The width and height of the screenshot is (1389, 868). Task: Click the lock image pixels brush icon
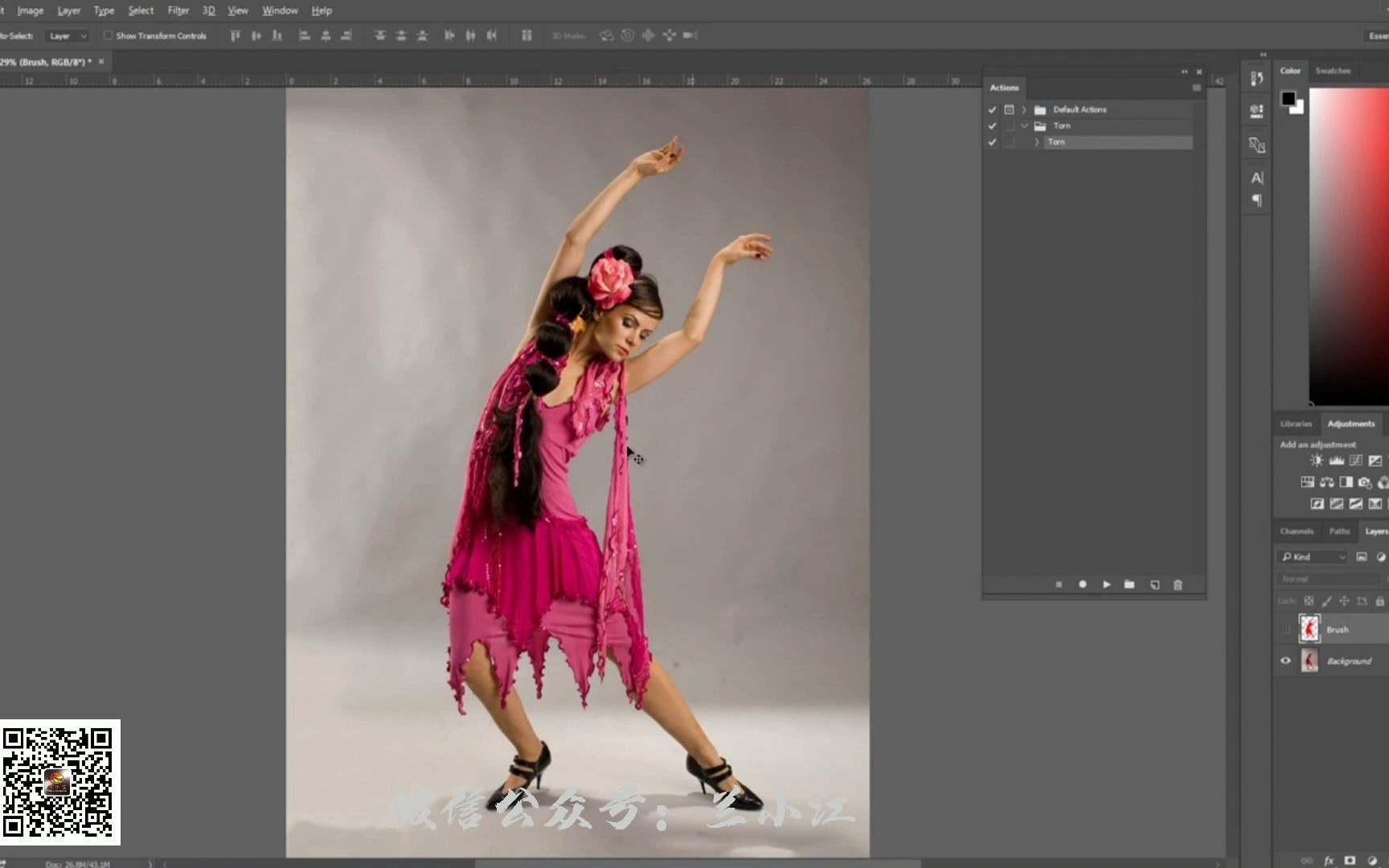click(x=1326, y=601)
